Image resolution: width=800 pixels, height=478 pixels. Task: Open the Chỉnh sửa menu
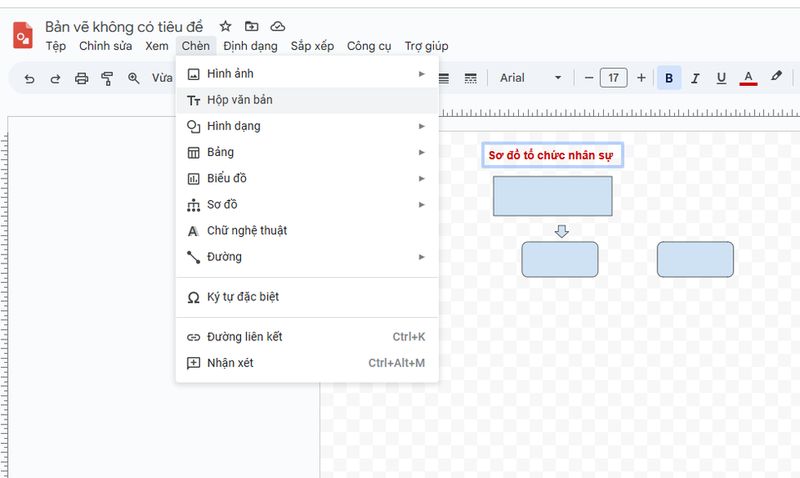(x=106, y=46)
